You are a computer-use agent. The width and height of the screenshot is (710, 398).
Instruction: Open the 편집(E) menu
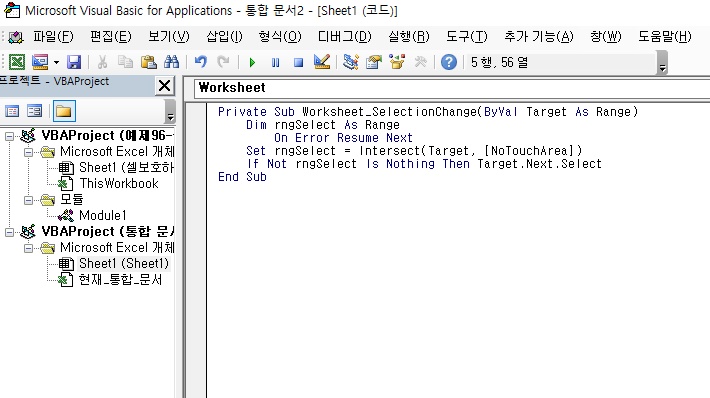110,36
